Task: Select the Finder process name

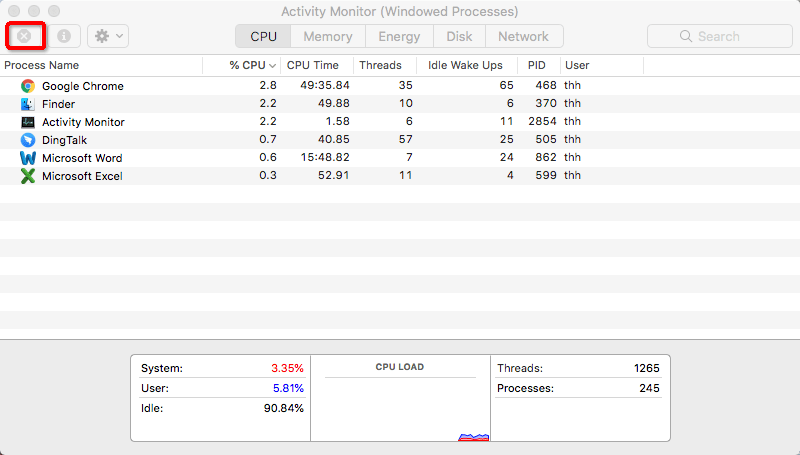Action: (x=59, y=104)
